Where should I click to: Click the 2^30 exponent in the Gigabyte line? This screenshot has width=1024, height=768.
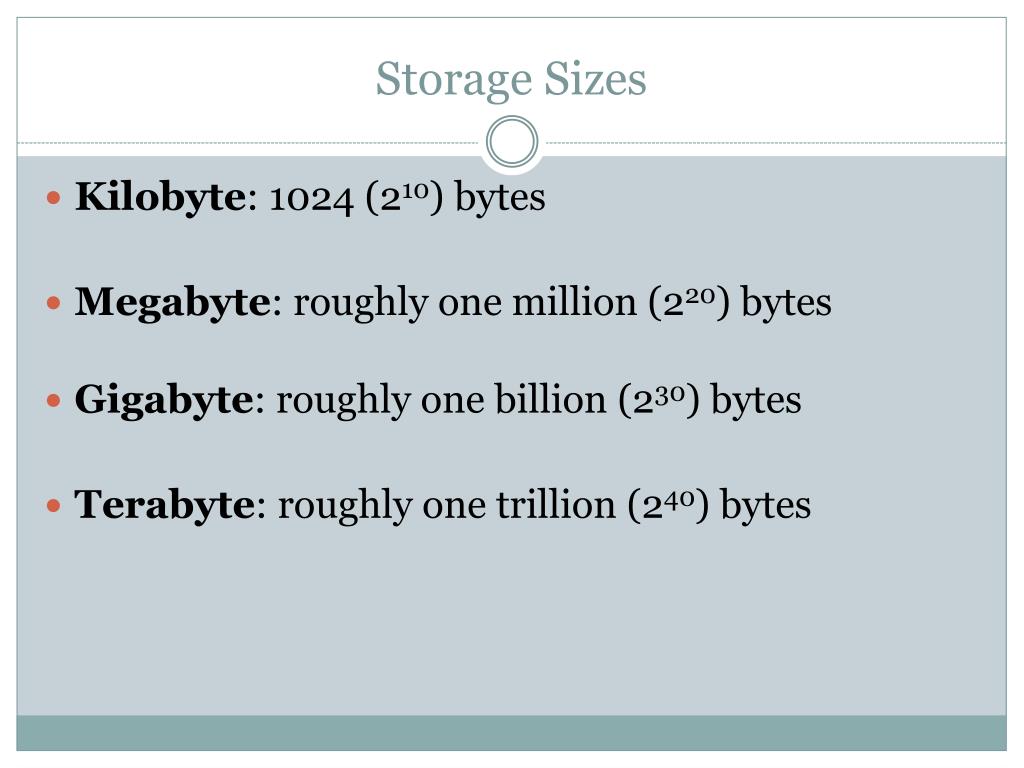[659, 400]
